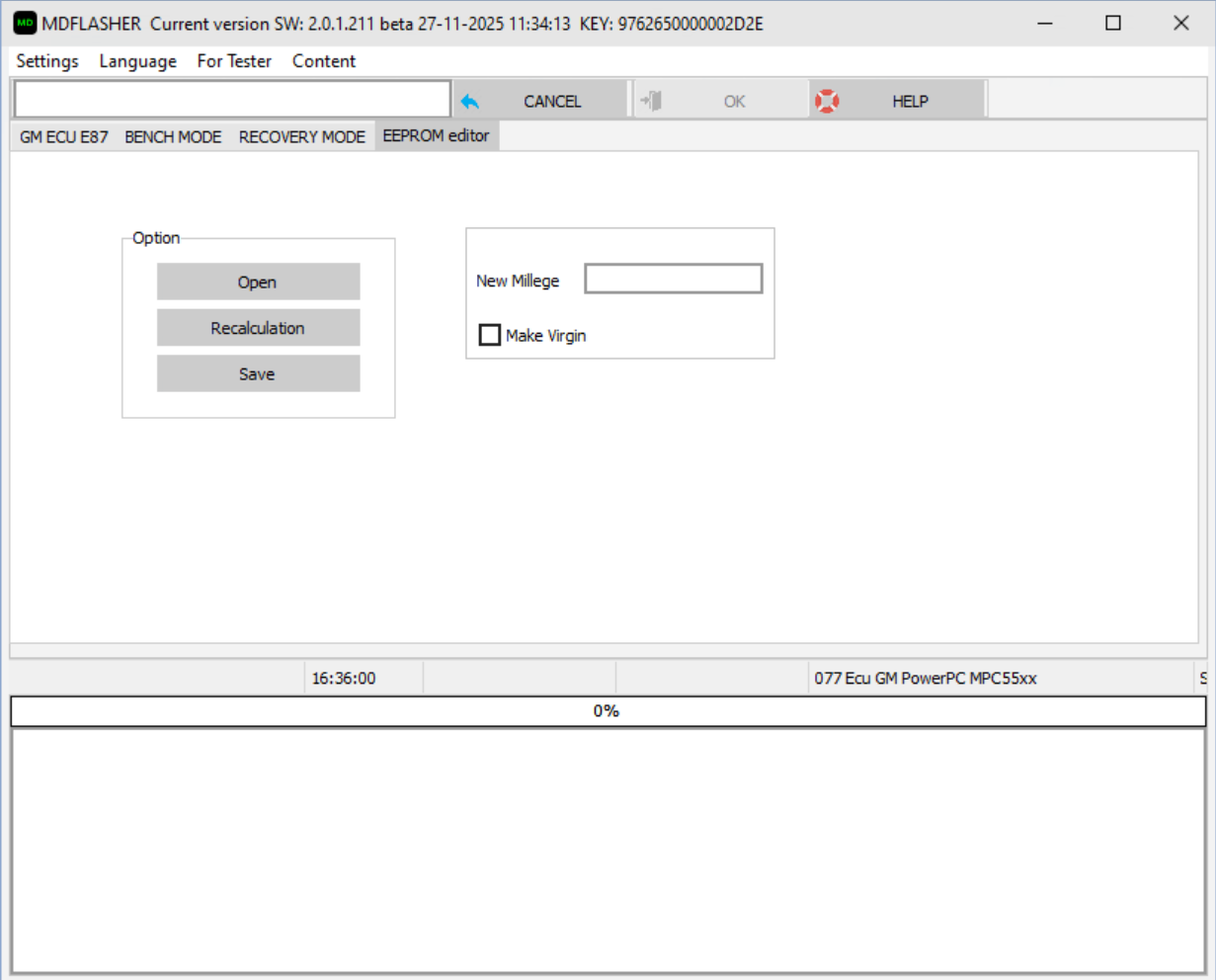Switch to the GM ECU E87 tab
The image size is (1216, 980).
[64, 137]
